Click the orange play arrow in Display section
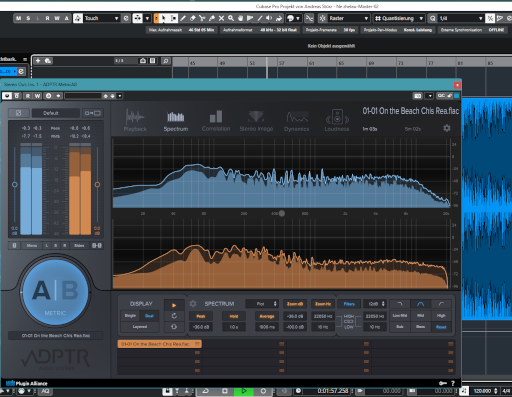Viewport: 512px width, 397px height. pos(174,305)
